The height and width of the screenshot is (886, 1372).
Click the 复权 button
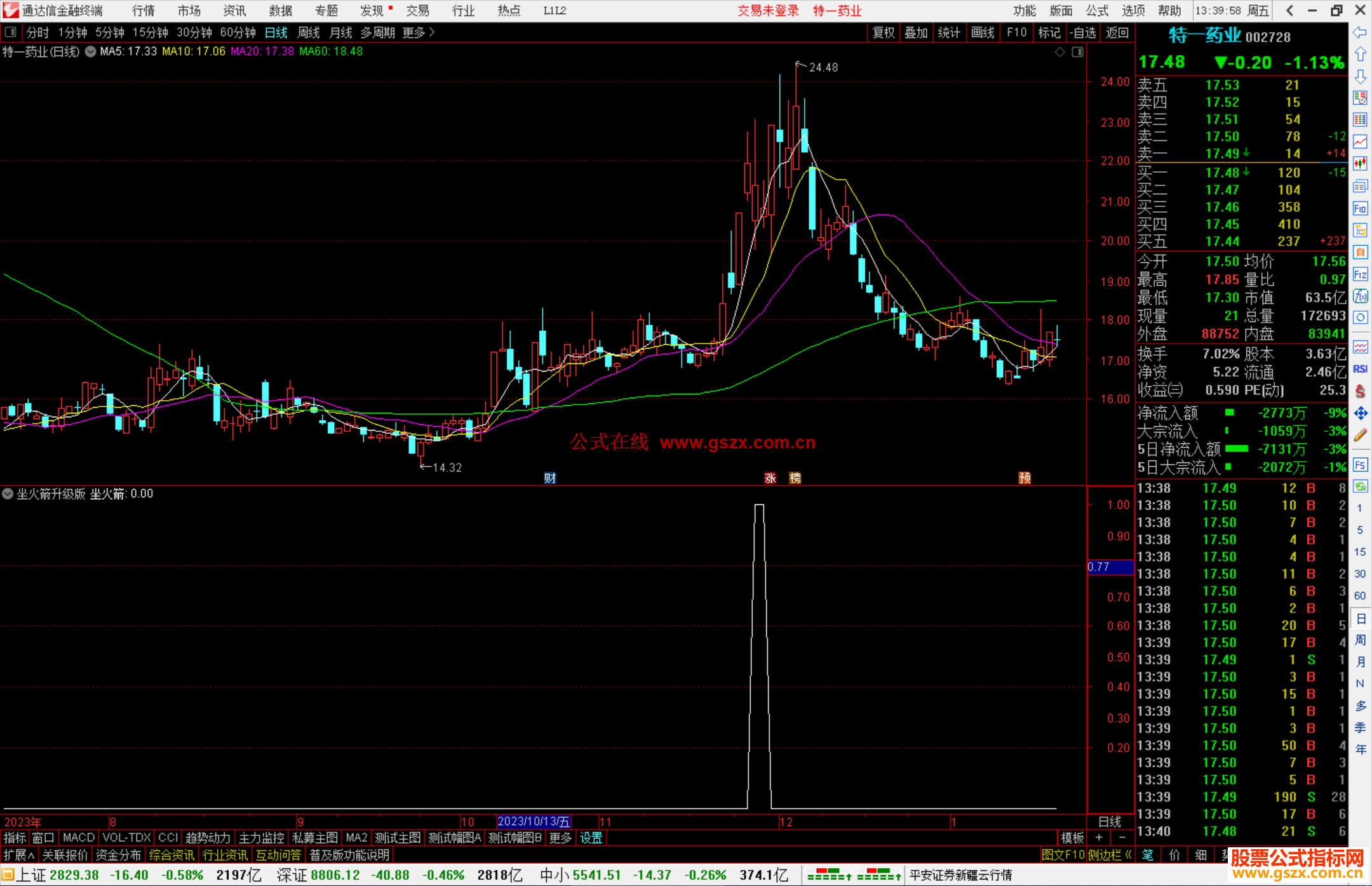pos(883,32)
